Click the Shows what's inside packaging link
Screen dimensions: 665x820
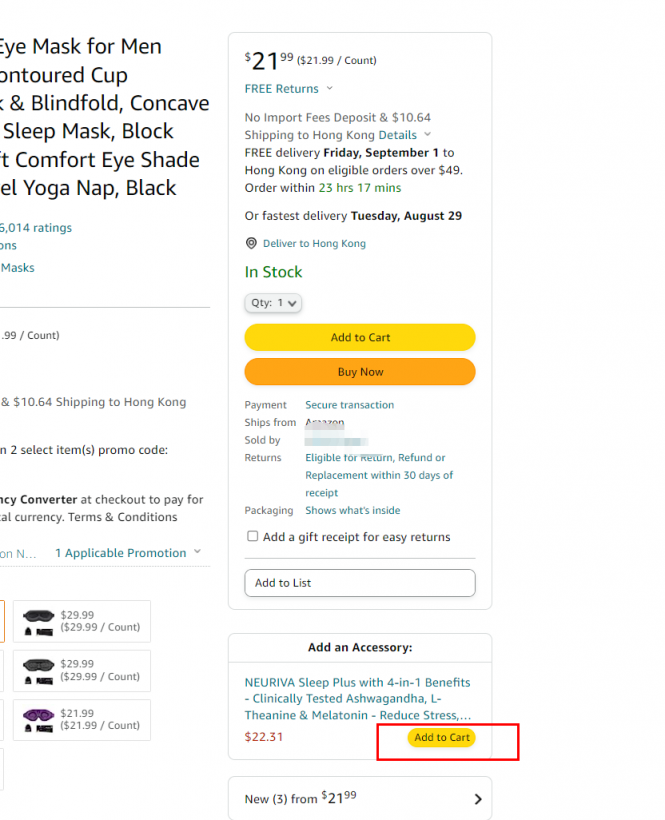coord(352,511)
